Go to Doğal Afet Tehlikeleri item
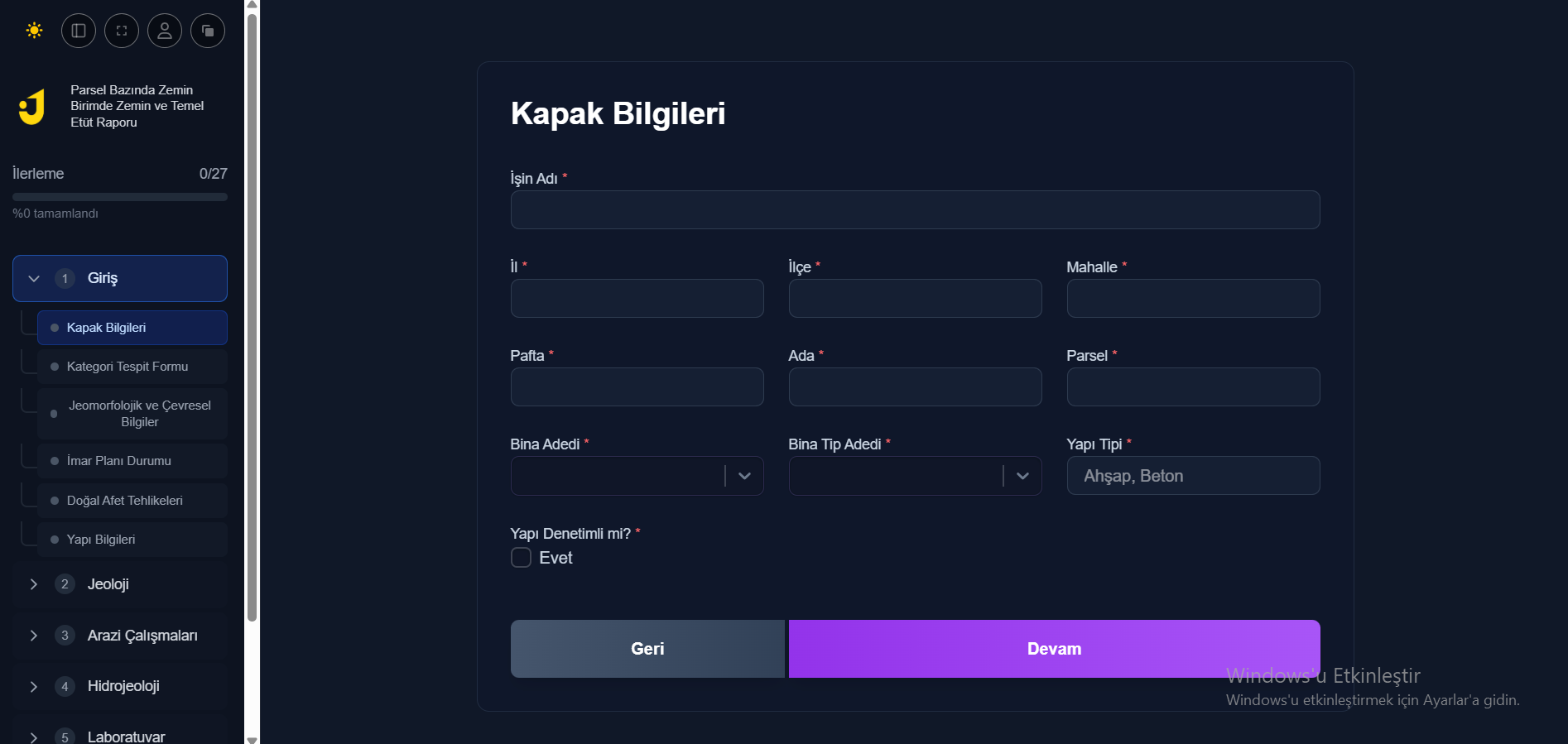1568x744 pixels. click(x=125, y=501)
